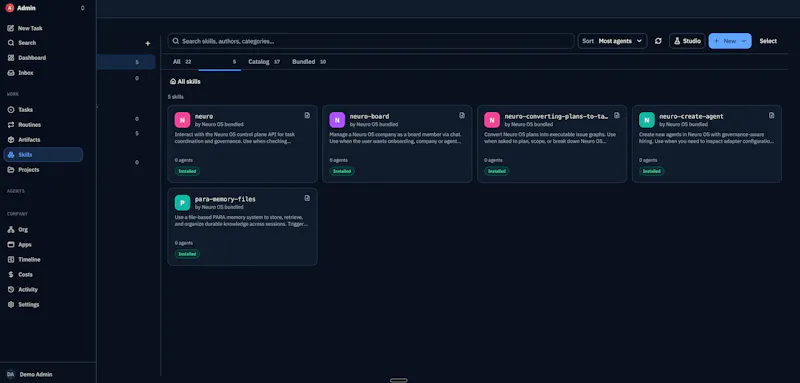This screenshot has height=383, width=800.
Task: Click Installed badge on neuro-create-agent card
Action: pyautogui.click(x=652, y=171)
